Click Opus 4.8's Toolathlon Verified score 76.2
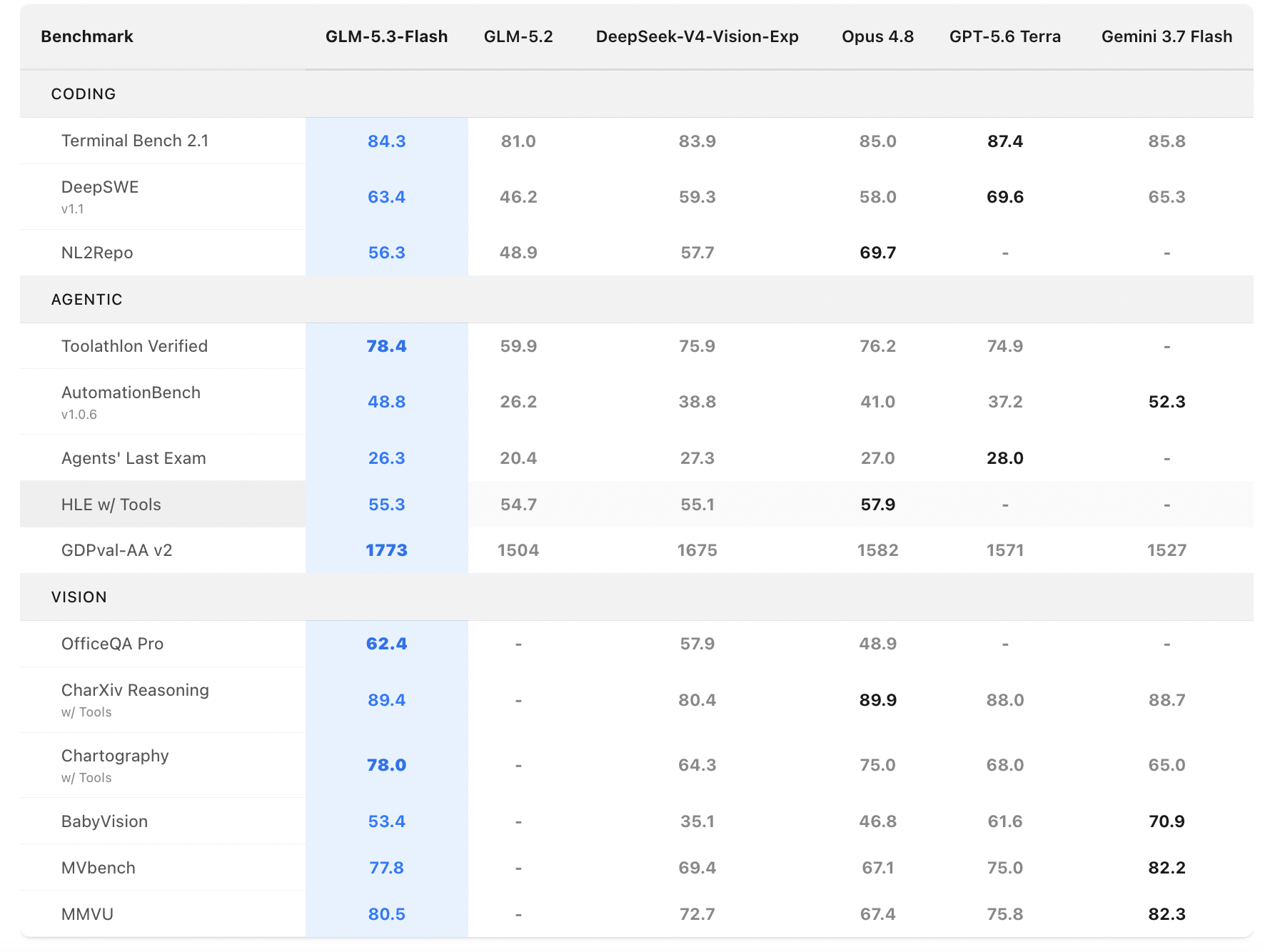1265x952 pixels. pos(877,346)
